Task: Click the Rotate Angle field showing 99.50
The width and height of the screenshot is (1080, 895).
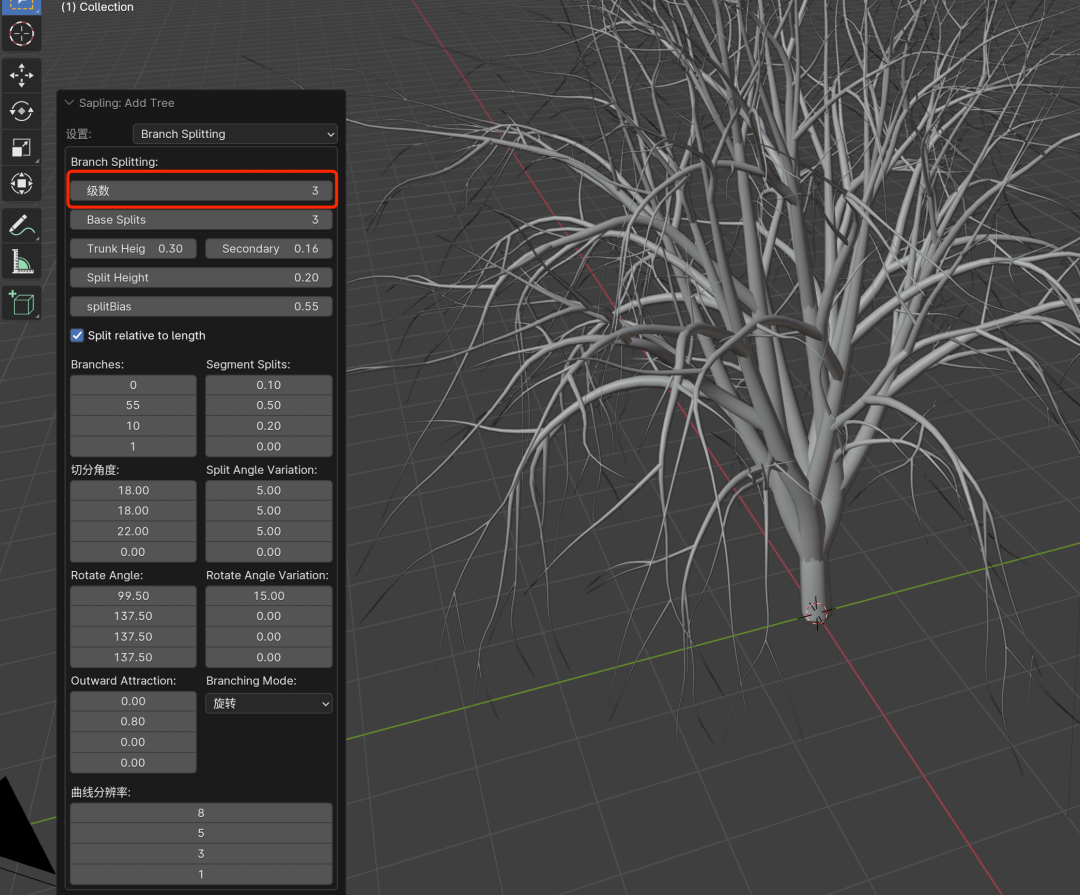Action: 133,596
